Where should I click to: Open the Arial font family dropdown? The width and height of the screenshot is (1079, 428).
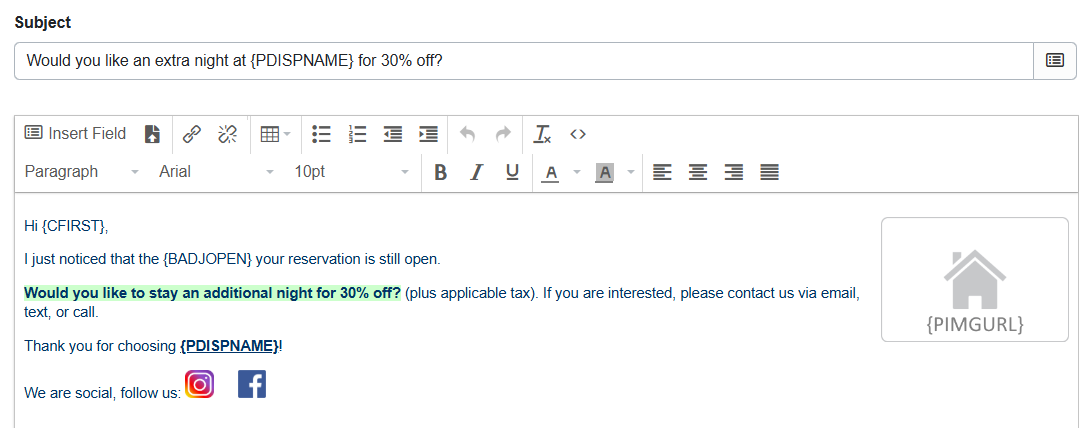coord(216,172)
